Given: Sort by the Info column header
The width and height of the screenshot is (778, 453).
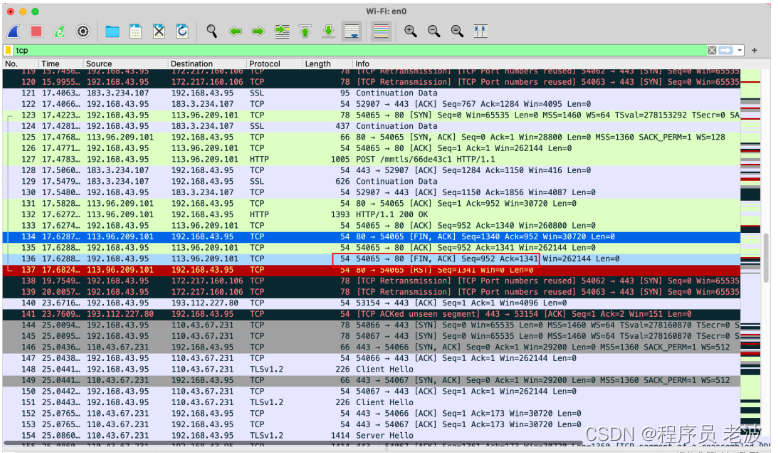Looking at the screenshot, I should pyautogui.click(x=546, y=64).
